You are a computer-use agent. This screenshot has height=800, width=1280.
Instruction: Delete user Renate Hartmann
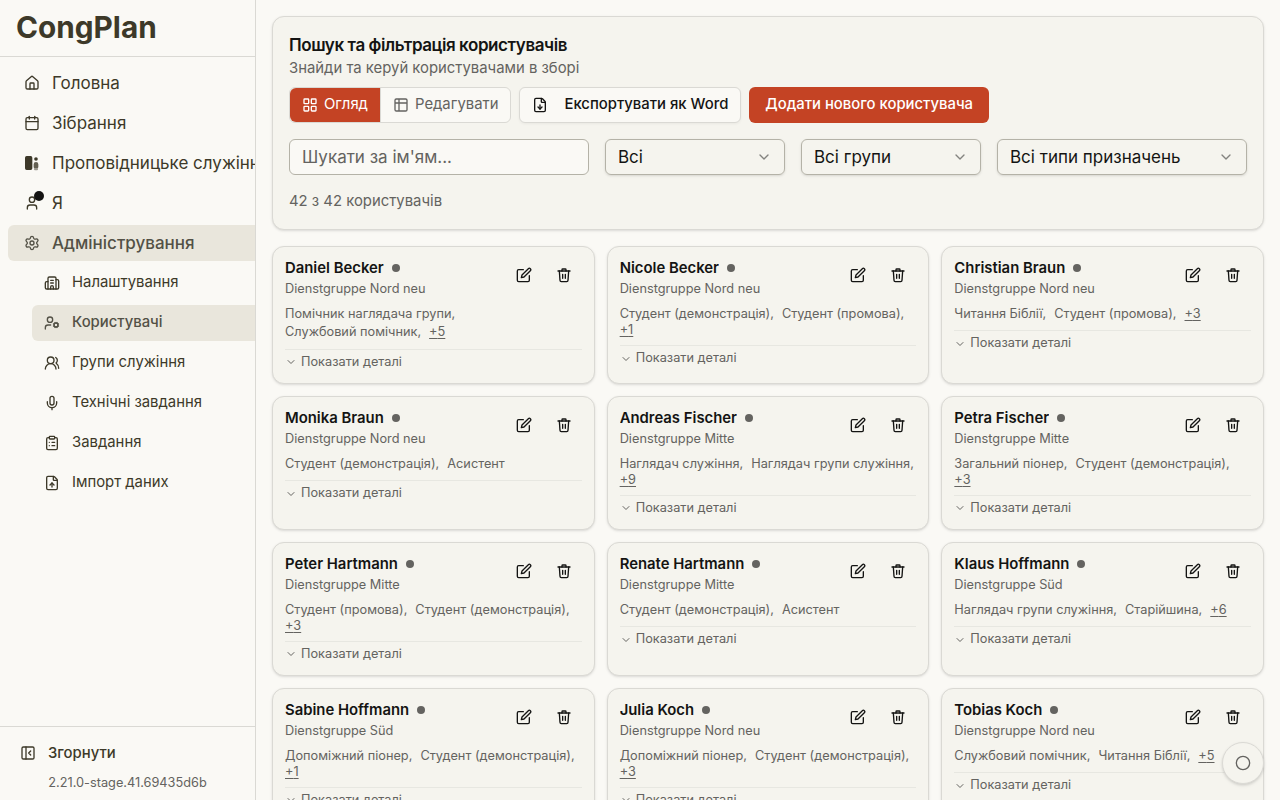(898, 571)
